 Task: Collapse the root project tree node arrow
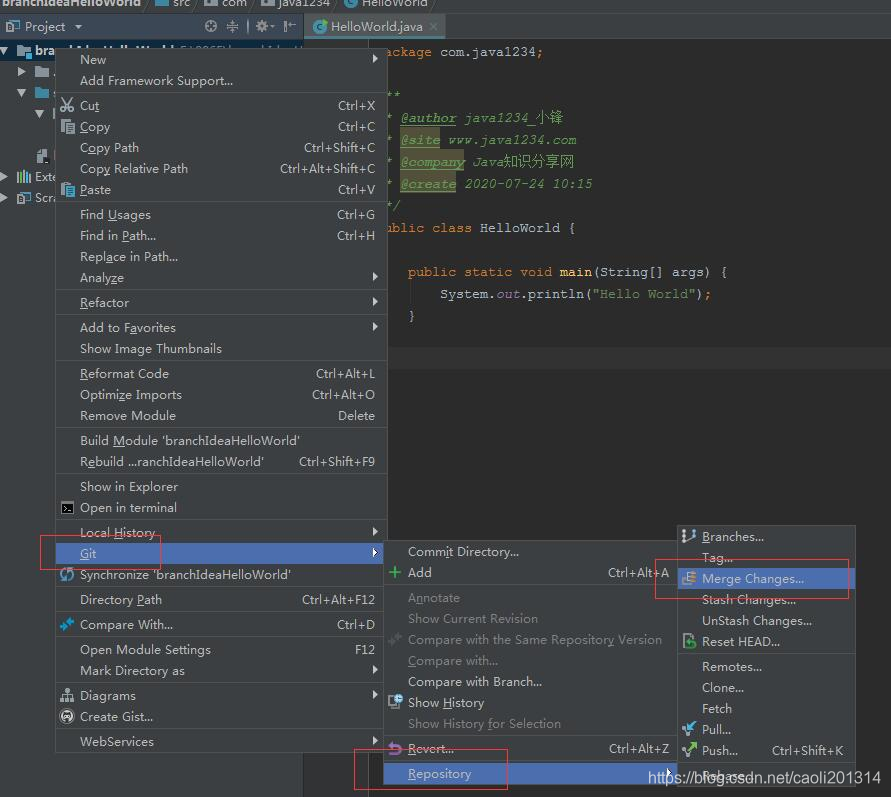(x=5, y=51)
